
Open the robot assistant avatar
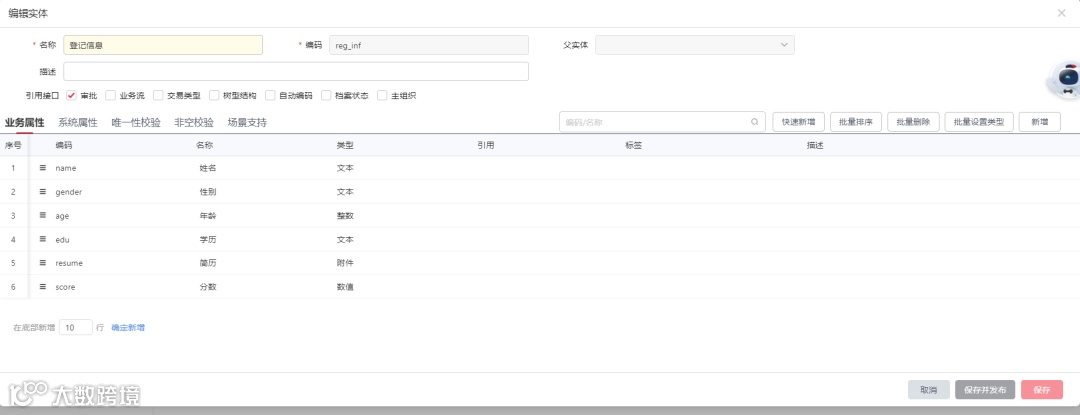click(x=1065, y=80)
